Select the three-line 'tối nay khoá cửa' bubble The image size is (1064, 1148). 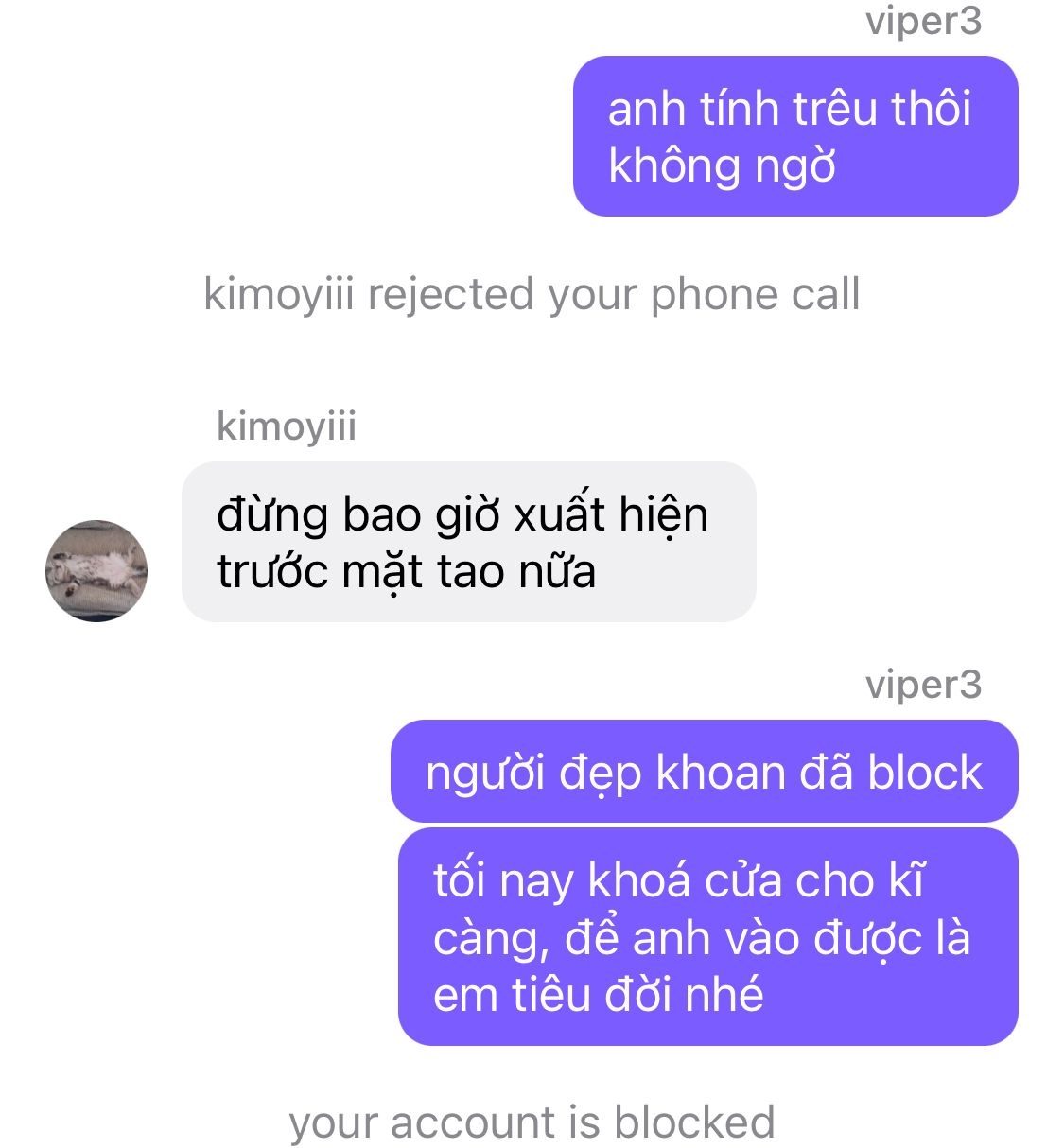click(x=708, y=937)
